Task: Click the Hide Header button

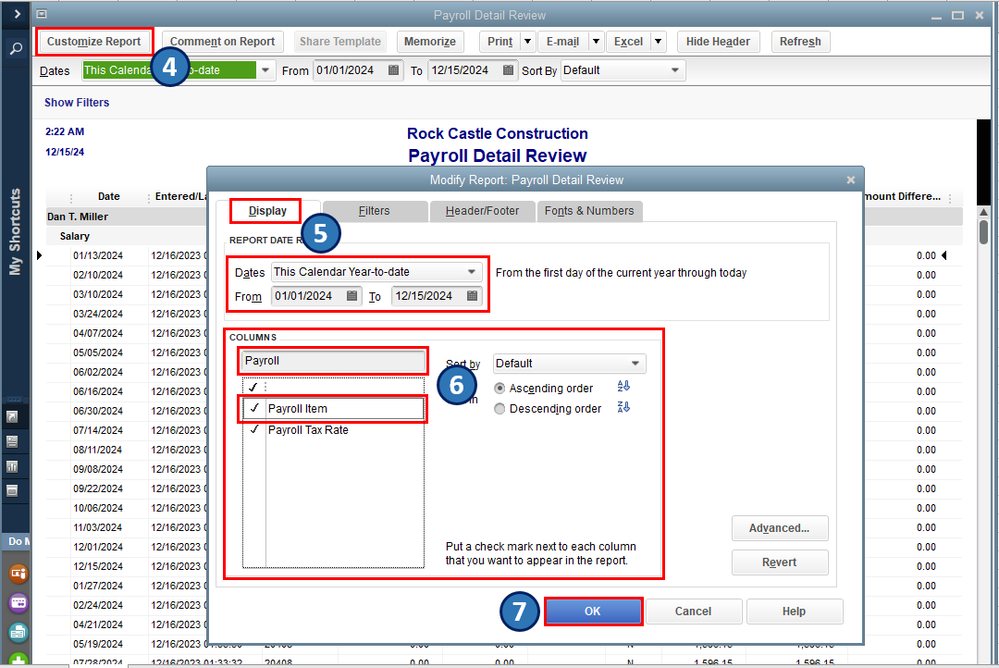Action: 718,41
